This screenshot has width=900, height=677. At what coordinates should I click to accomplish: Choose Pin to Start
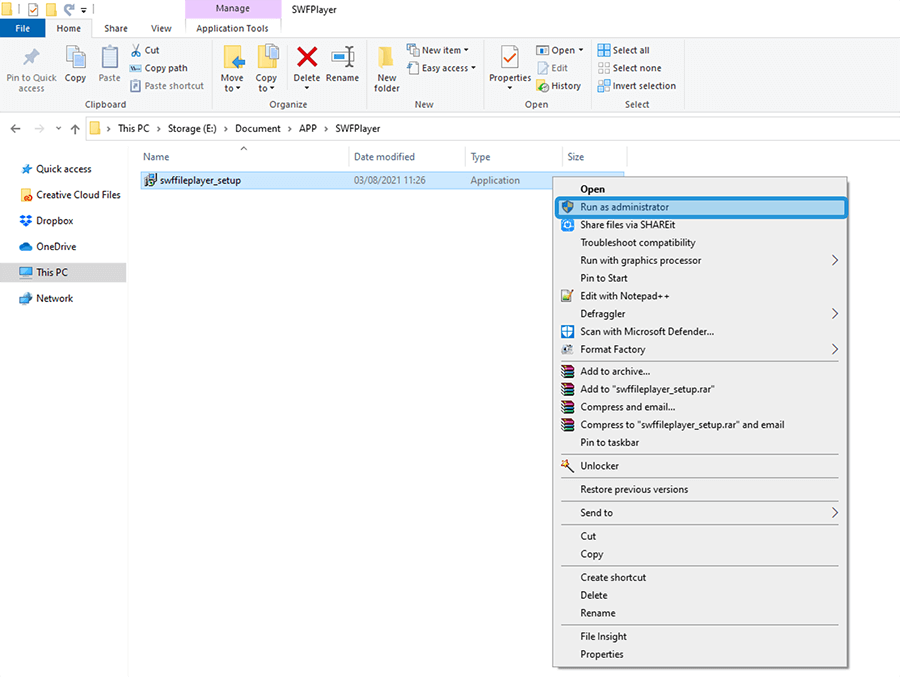pos(700,278)
